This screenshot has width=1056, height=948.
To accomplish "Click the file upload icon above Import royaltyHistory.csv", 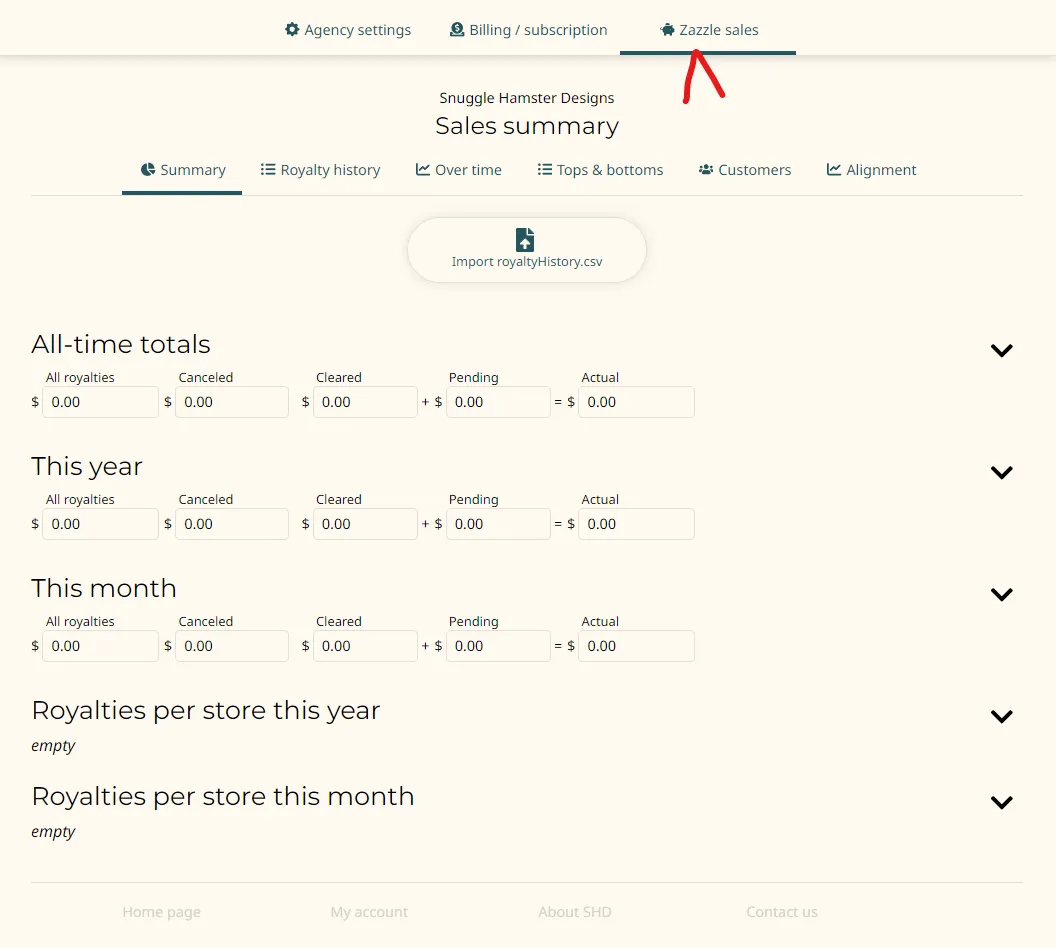I will (x=525, y=240).
